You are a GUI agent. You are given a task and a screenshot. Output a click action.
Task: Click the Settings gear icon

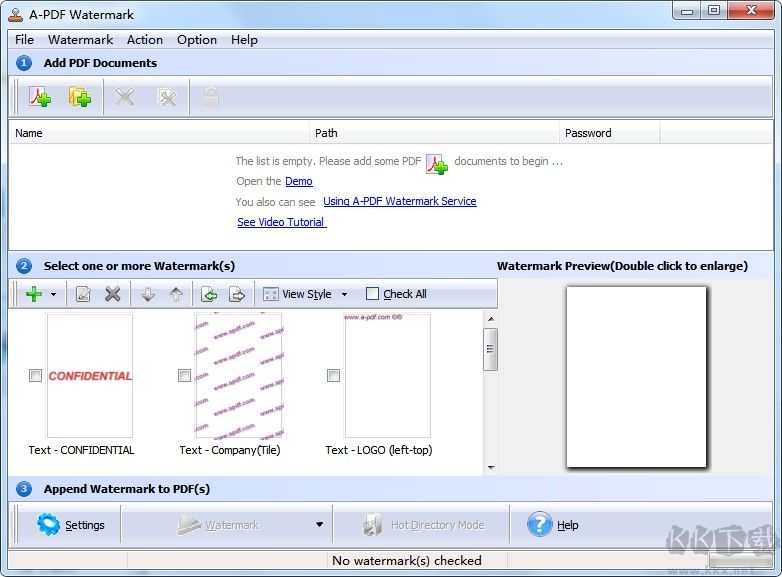point(48,524)
